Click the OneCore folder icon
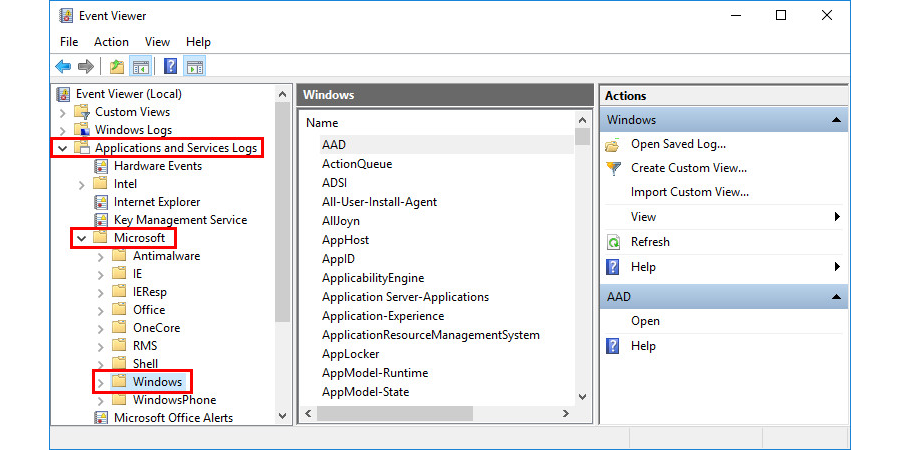This screenshot has width=900, height=450. [119, 328]
